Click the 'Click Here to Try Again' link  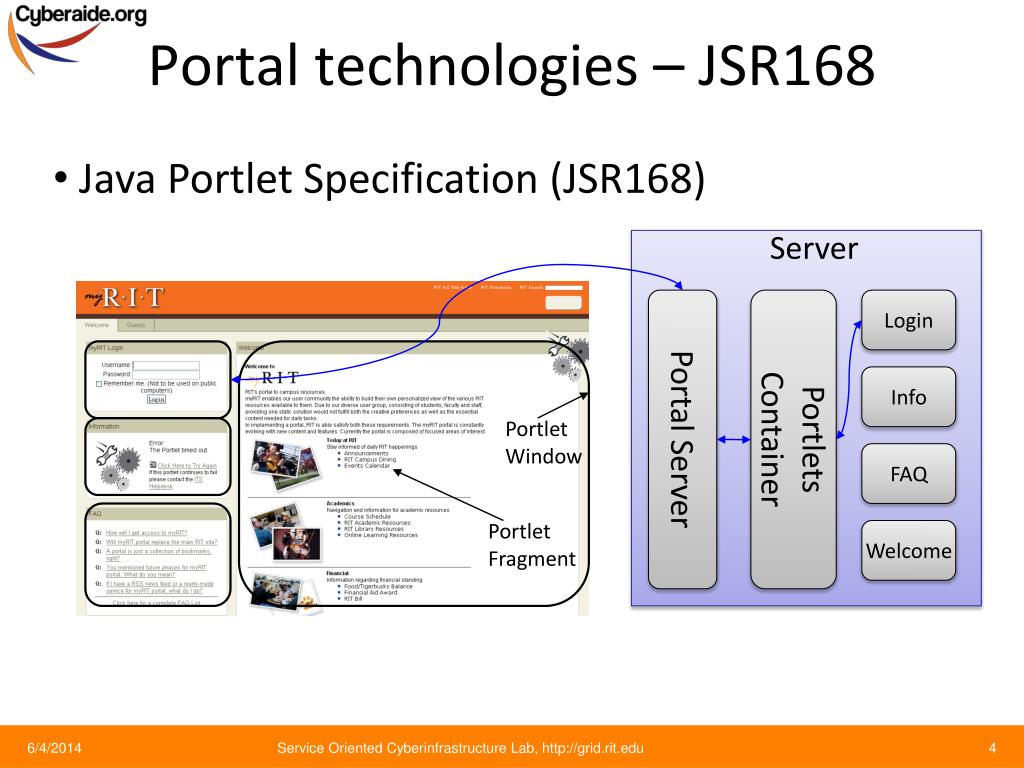pyautogui.click(x=187, y=466)
